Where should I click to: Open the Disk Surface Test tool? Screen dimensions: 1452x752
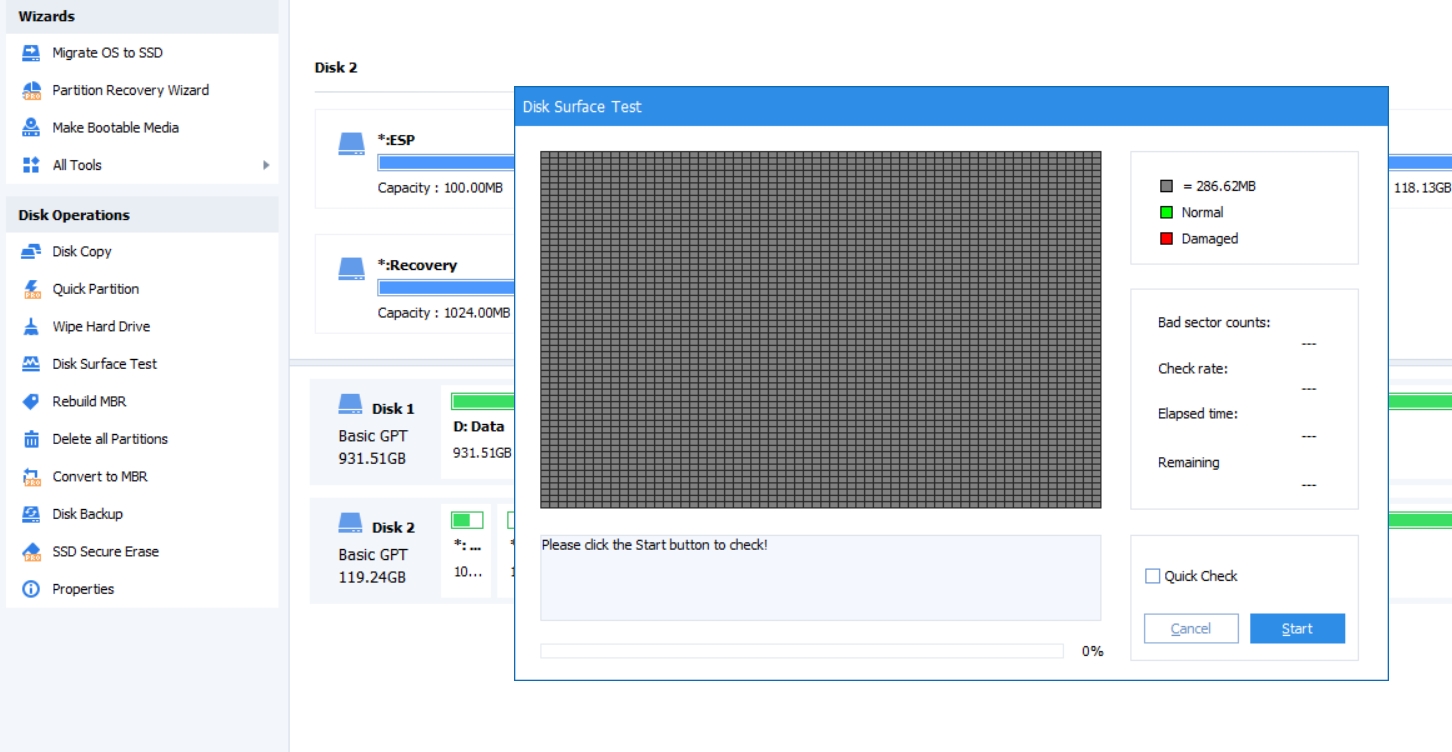(103, 363)
